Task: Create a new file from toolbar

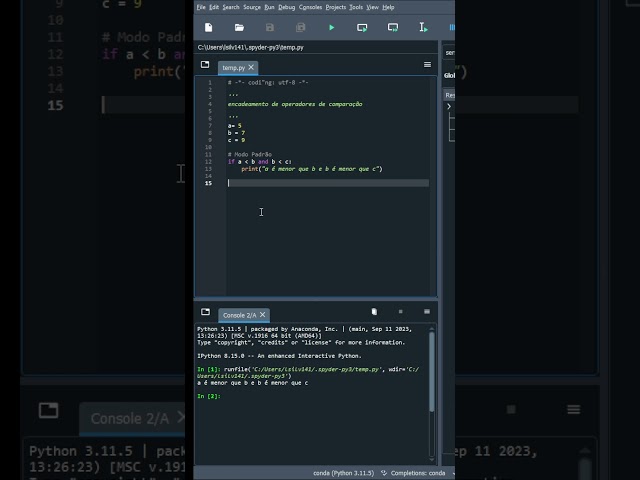Action: [209, 27]
